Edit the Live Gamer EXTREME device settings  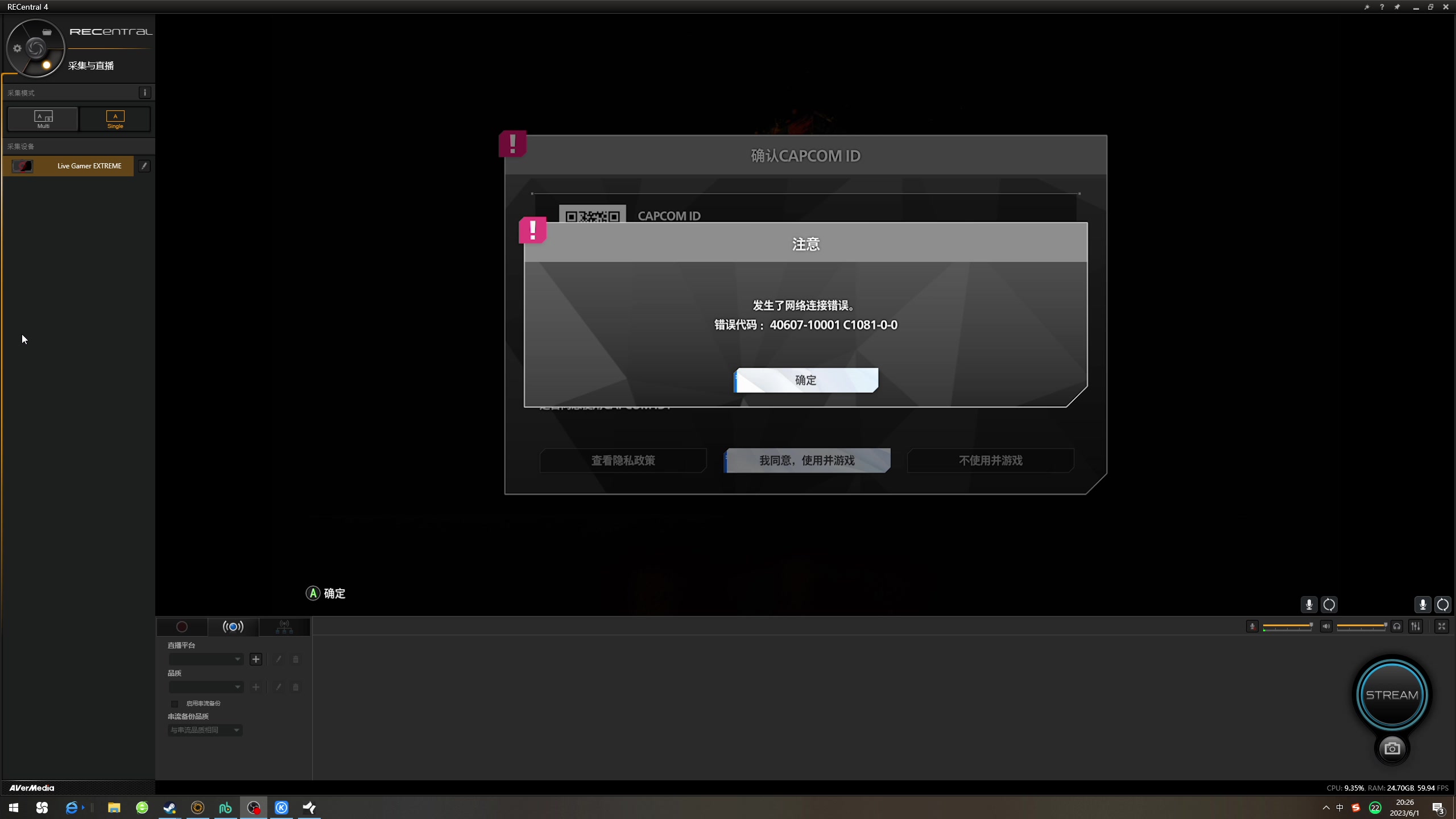[144, 166]
